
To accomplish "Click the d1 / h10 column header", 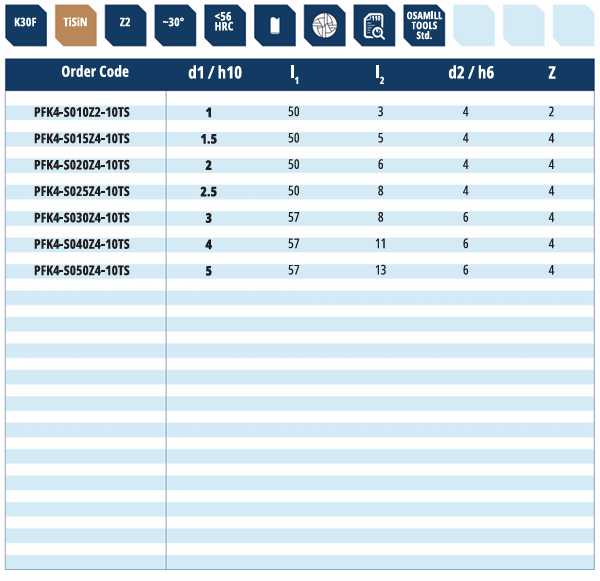I will (x=214, y=73).
